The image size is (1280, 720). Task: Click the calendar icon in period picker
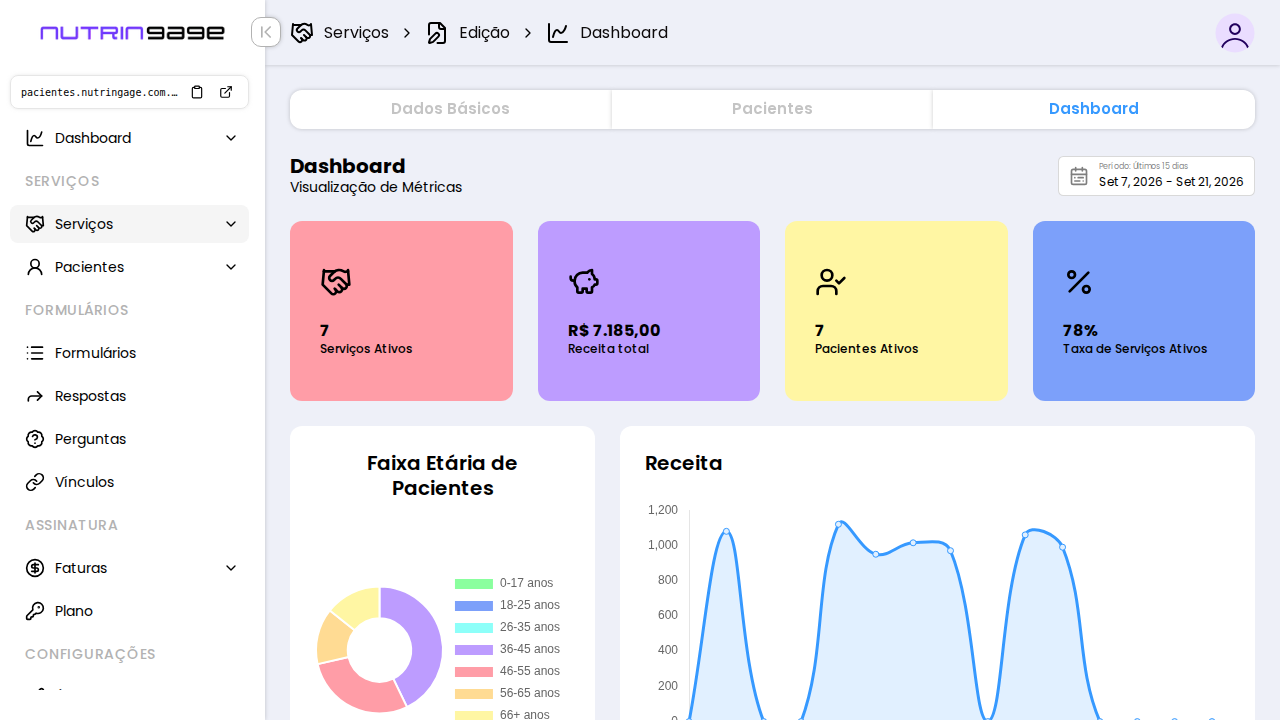pos(1079,176)
